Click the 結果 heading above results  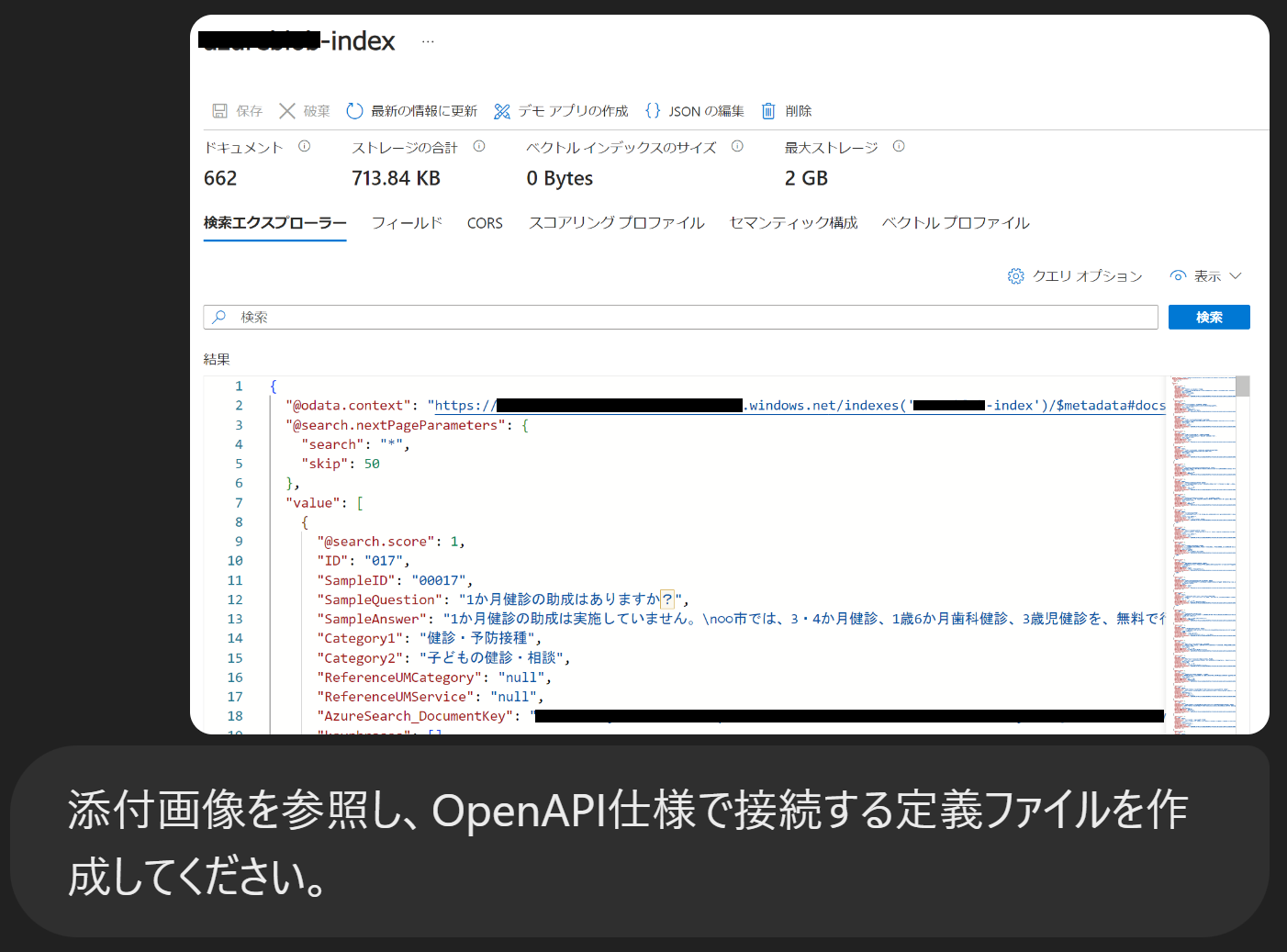[217, 359]
